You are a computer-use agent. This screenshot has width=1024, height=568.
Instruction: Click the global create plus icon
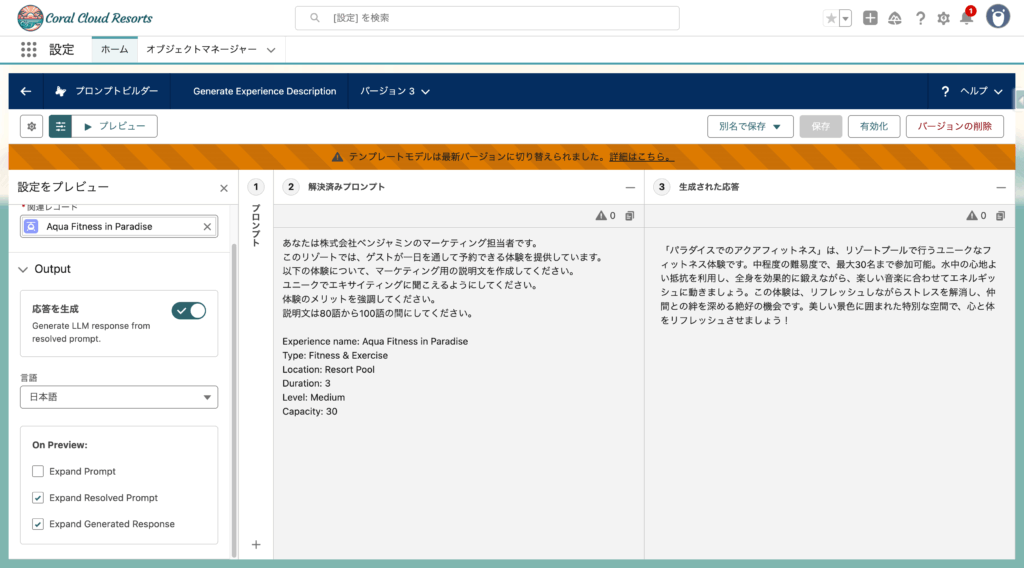click(870, 18)
